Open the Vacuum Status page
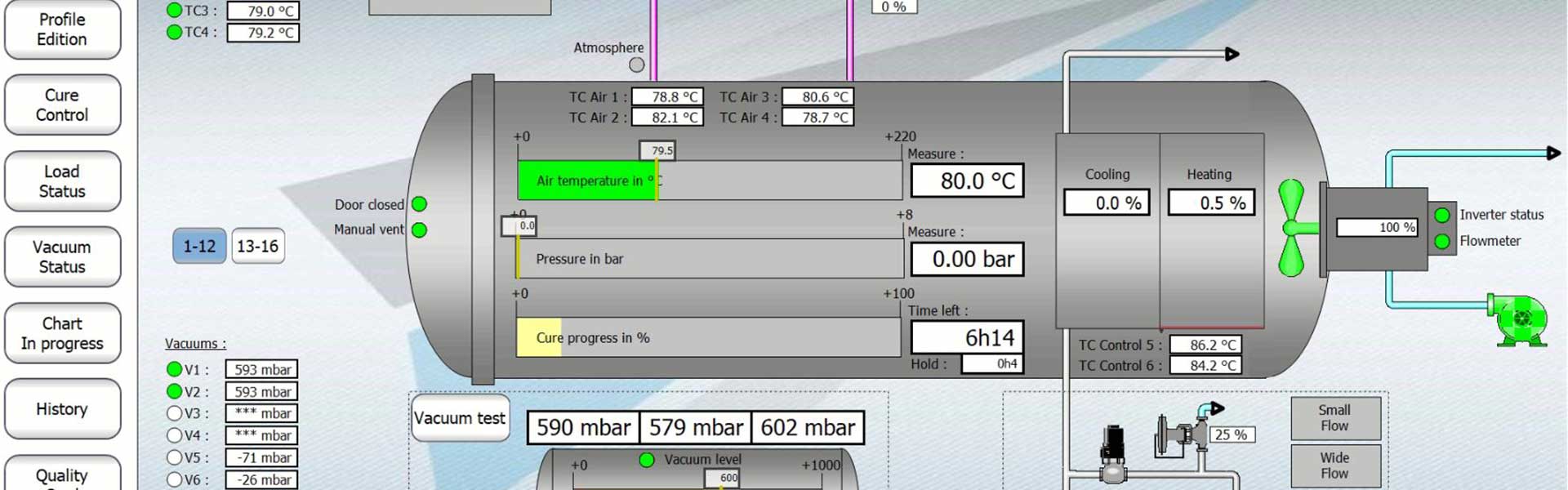 pos(62,257)
